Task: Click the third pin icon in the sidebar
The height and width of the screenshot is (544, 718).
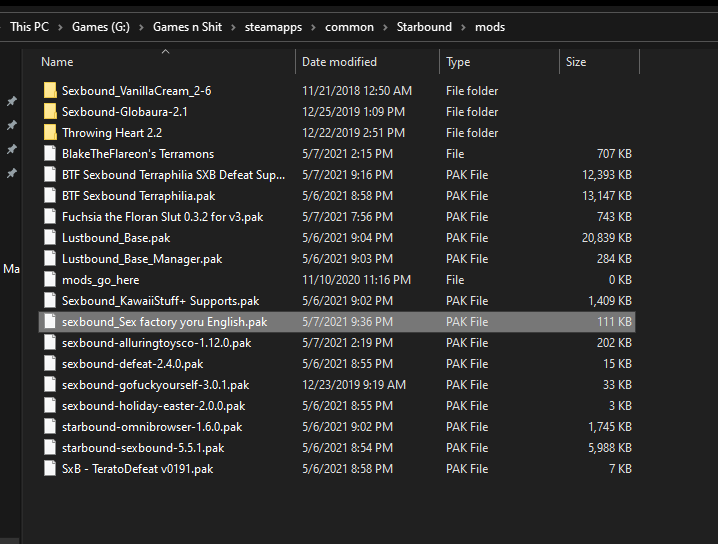Action: [x=12, y=149]
